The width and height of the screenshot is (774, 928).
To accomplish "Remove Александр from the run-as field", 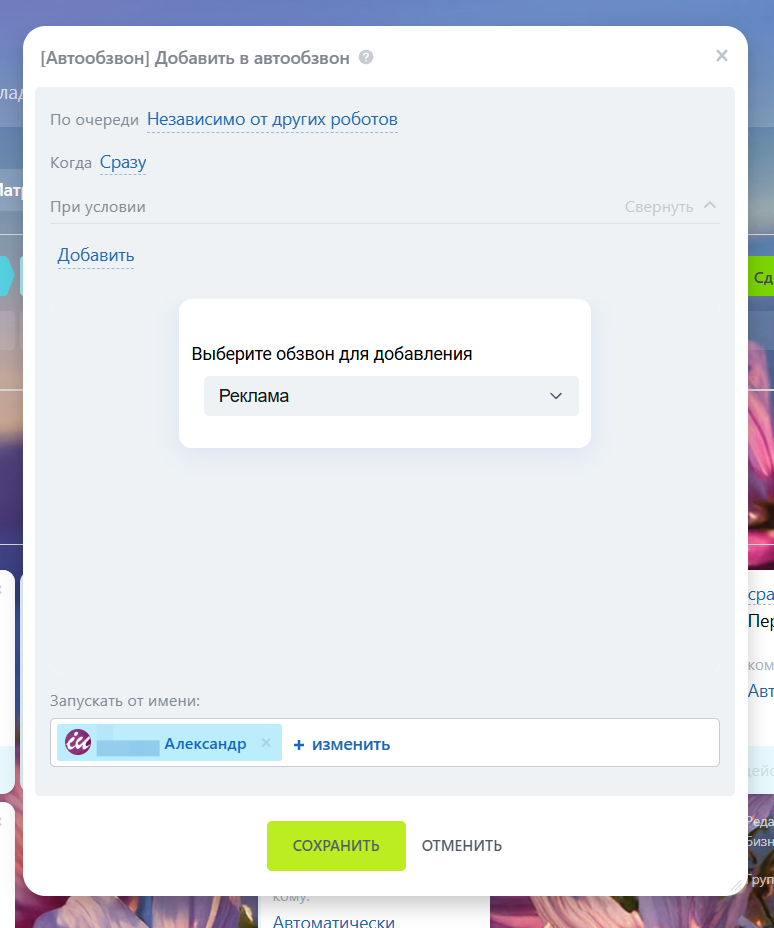I will click(x=266, y=743).
